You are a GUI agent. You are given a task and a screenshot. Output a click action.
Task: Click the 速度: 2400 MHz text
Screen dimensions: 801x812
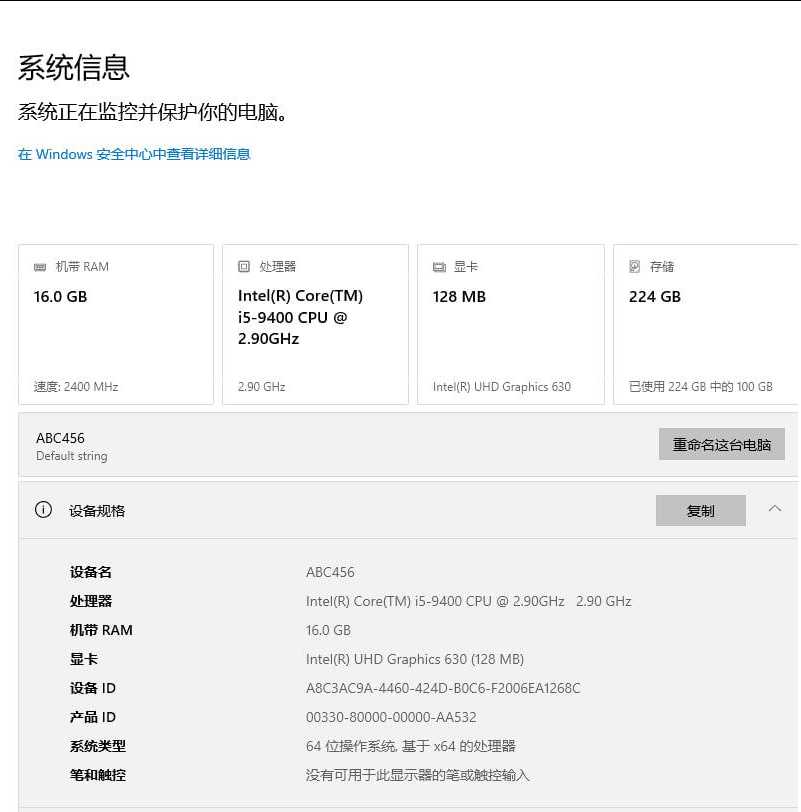pos(76,387)
